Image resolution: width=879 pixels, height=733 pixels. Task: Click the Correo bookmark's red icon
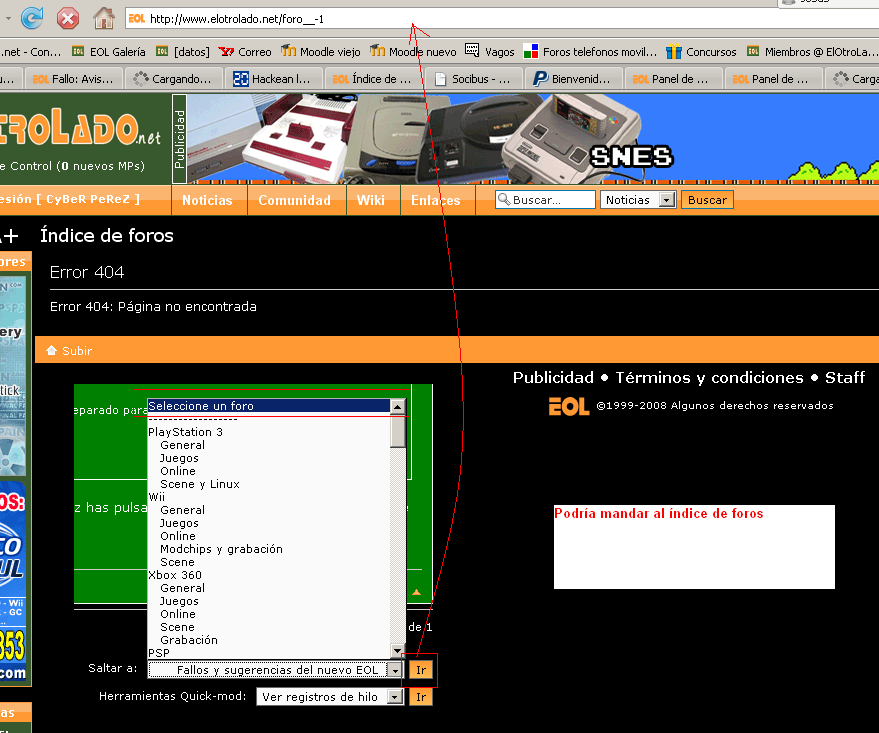pos(226,52)
